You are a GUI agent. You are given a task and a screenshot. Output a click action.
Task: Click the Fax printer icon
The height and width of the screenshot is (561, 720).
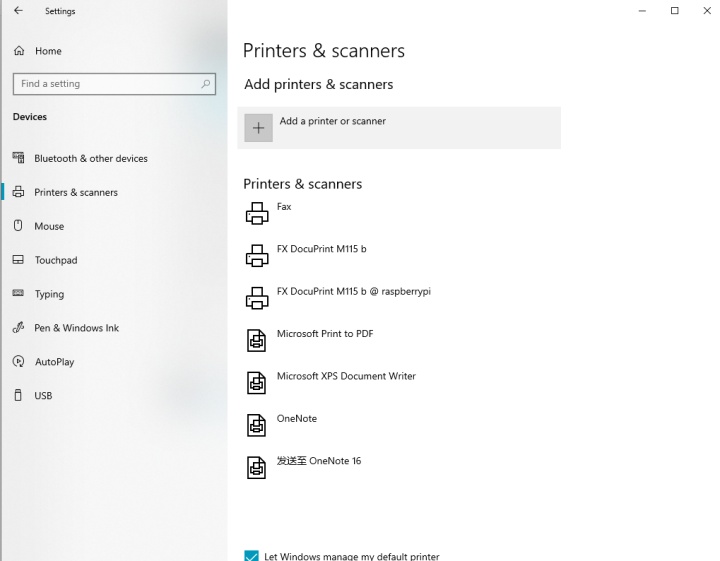257,213
